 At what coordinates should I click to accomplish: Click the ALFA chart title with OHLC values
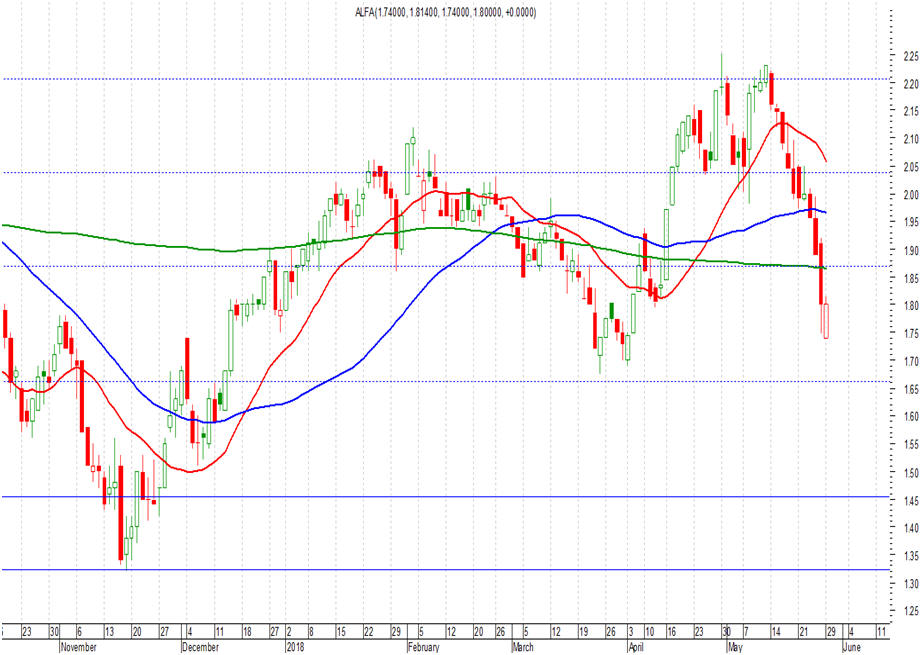point(445,12)
